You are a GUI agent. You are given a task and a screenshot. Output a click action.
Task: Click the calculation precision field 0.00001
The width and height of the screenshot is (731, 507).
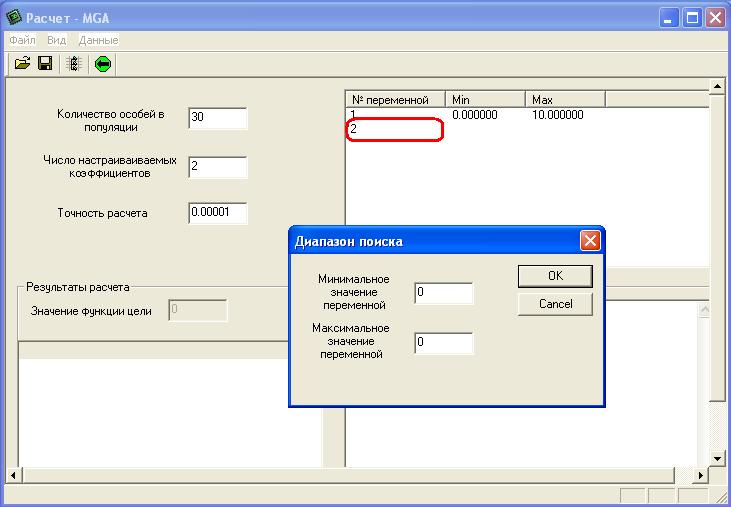coord(217,212)
